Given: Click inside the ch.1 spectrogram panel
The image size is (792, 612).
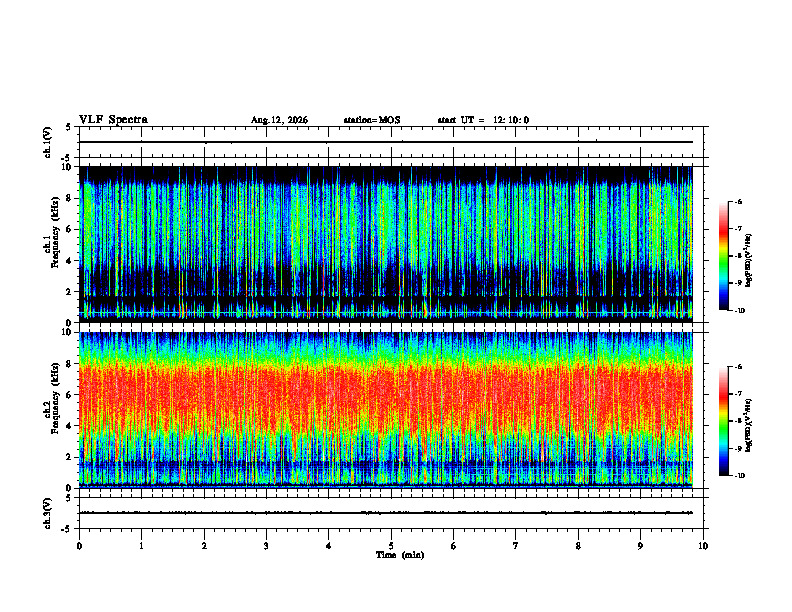Looking at the screenshot, I should coord(385,244).
